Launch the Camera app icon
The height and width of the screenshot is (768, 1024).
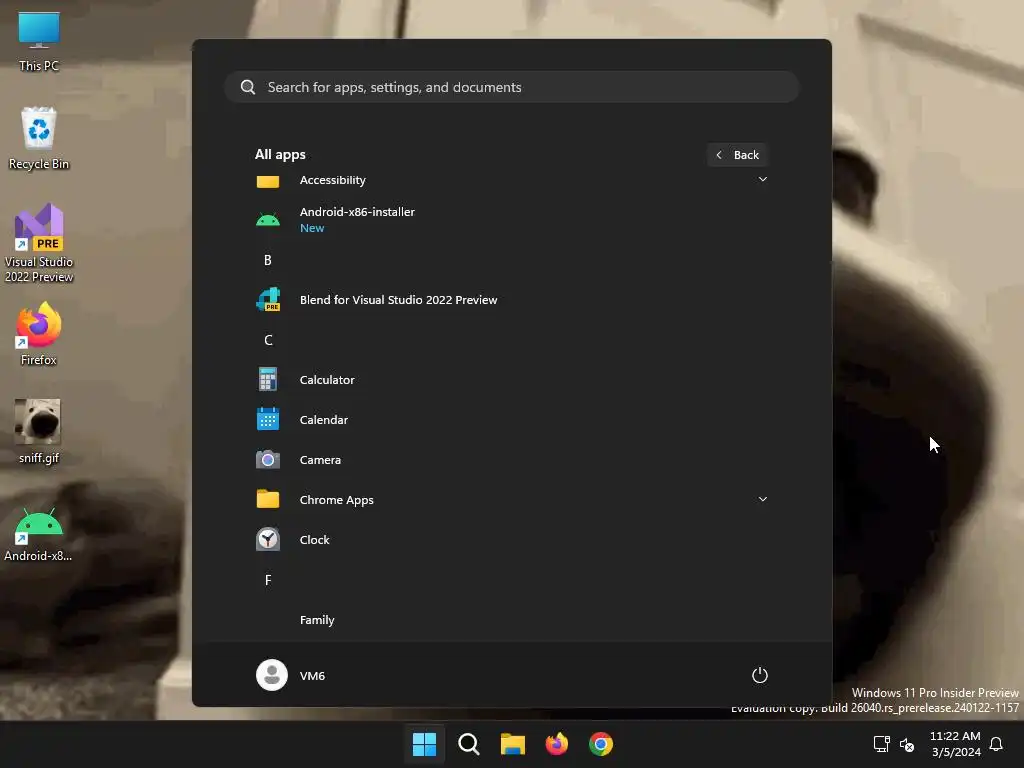click(x=268, y=460)
